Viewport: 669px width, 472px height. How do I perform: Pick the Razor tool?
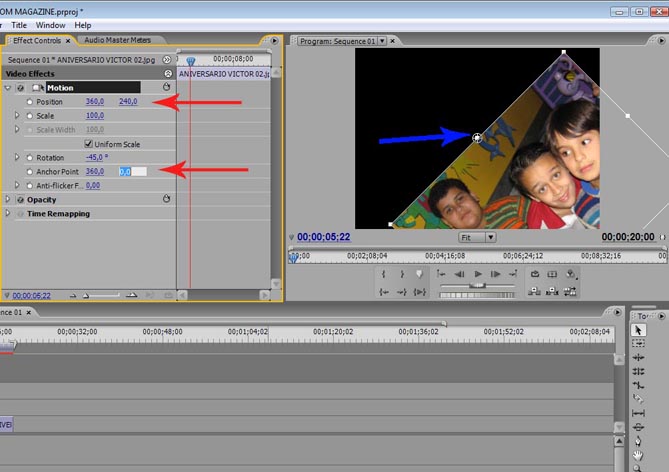[x=640, y=398]
